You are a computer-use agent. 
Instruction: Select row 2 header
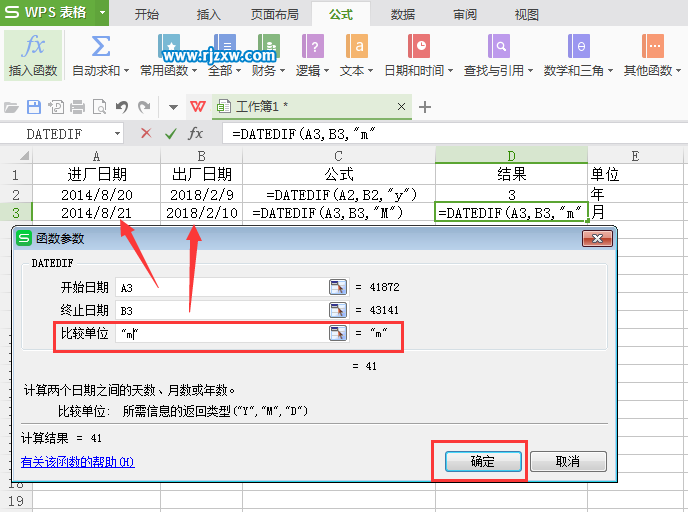[16, 194]
